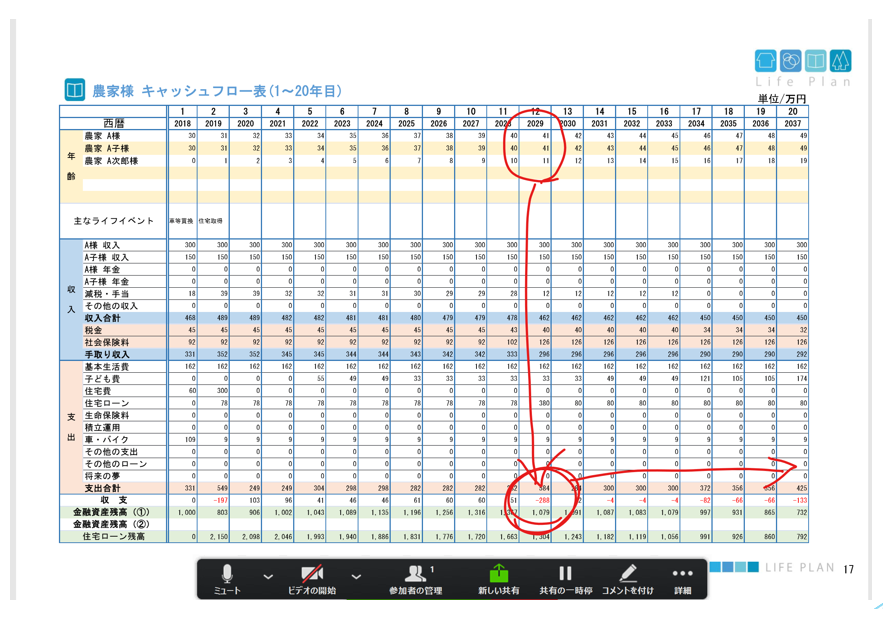The height and width of the screenshot is (631, 891).
Task: Select the 2018 year cell
Action: point(182,123)
